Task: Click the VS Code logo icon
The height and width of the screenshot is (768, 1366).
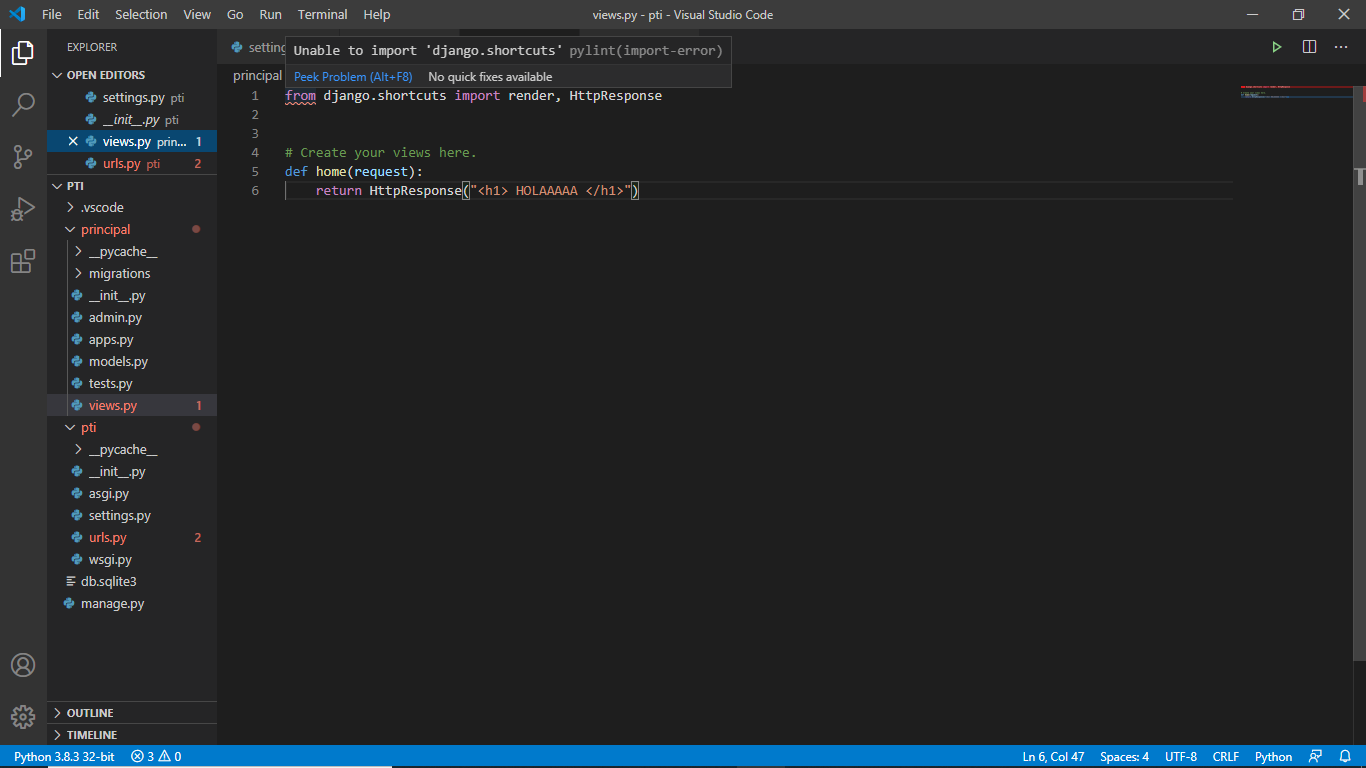Action: 17,14
